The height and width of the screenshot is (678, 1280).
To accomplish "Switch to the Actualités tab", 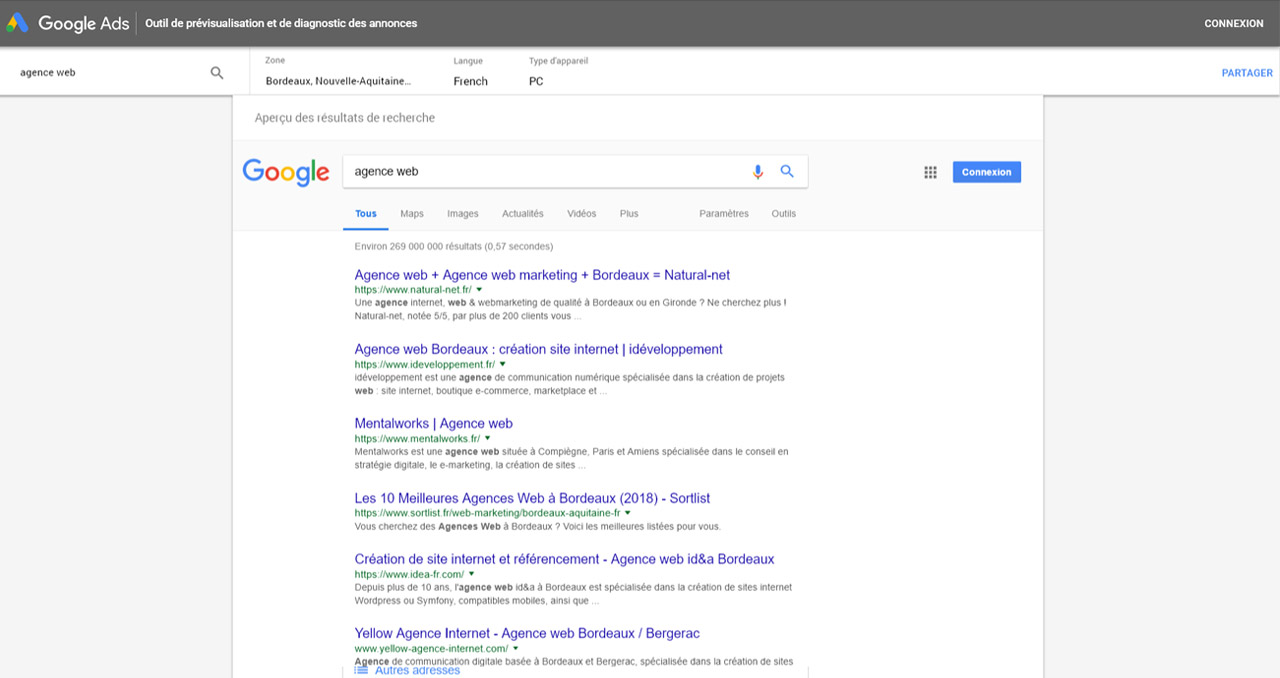I will pos(523,213).
